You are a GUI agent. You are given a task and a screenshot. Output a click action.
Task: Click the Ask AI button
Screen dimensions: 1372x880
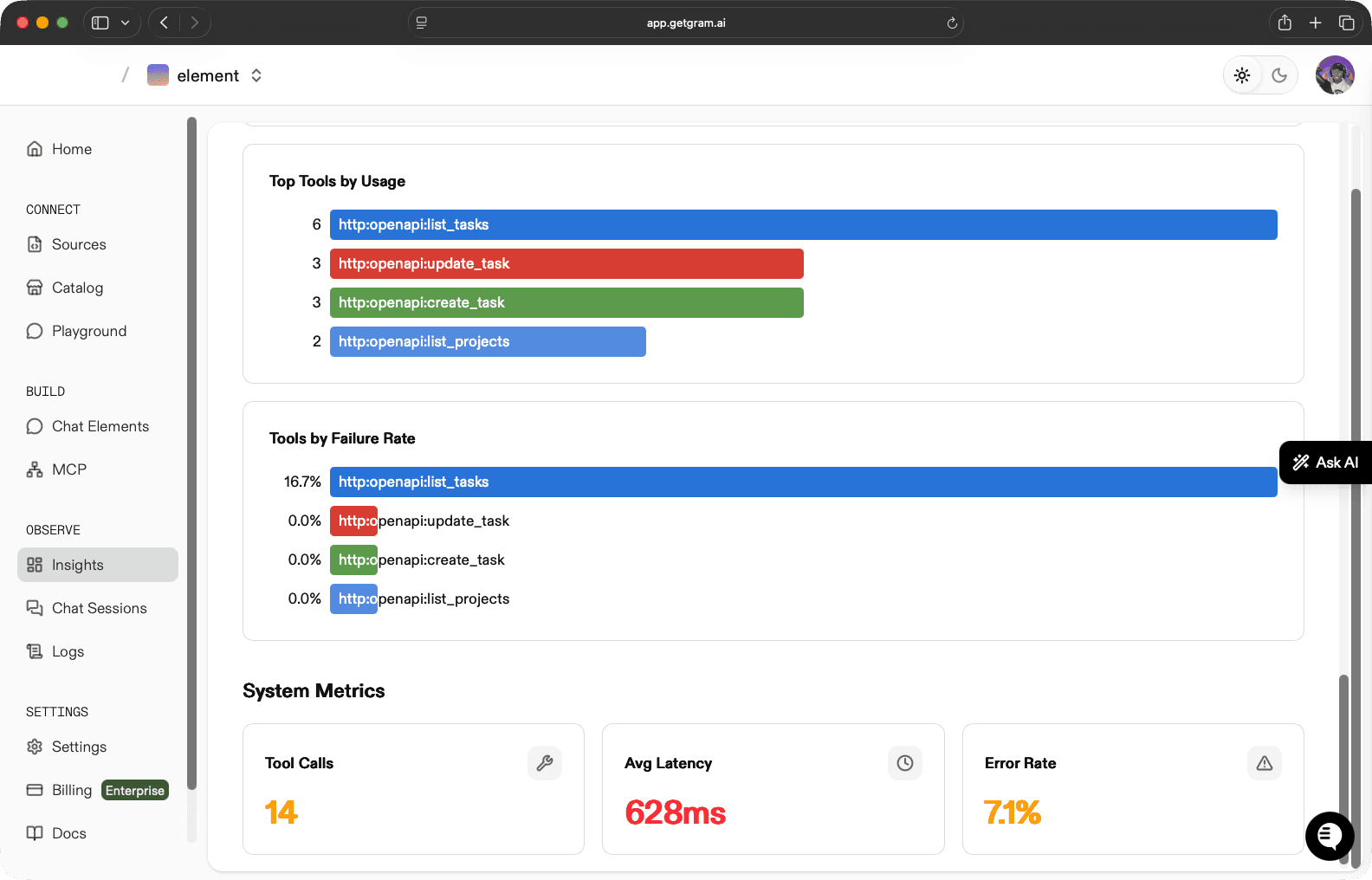click(1325, 463)
